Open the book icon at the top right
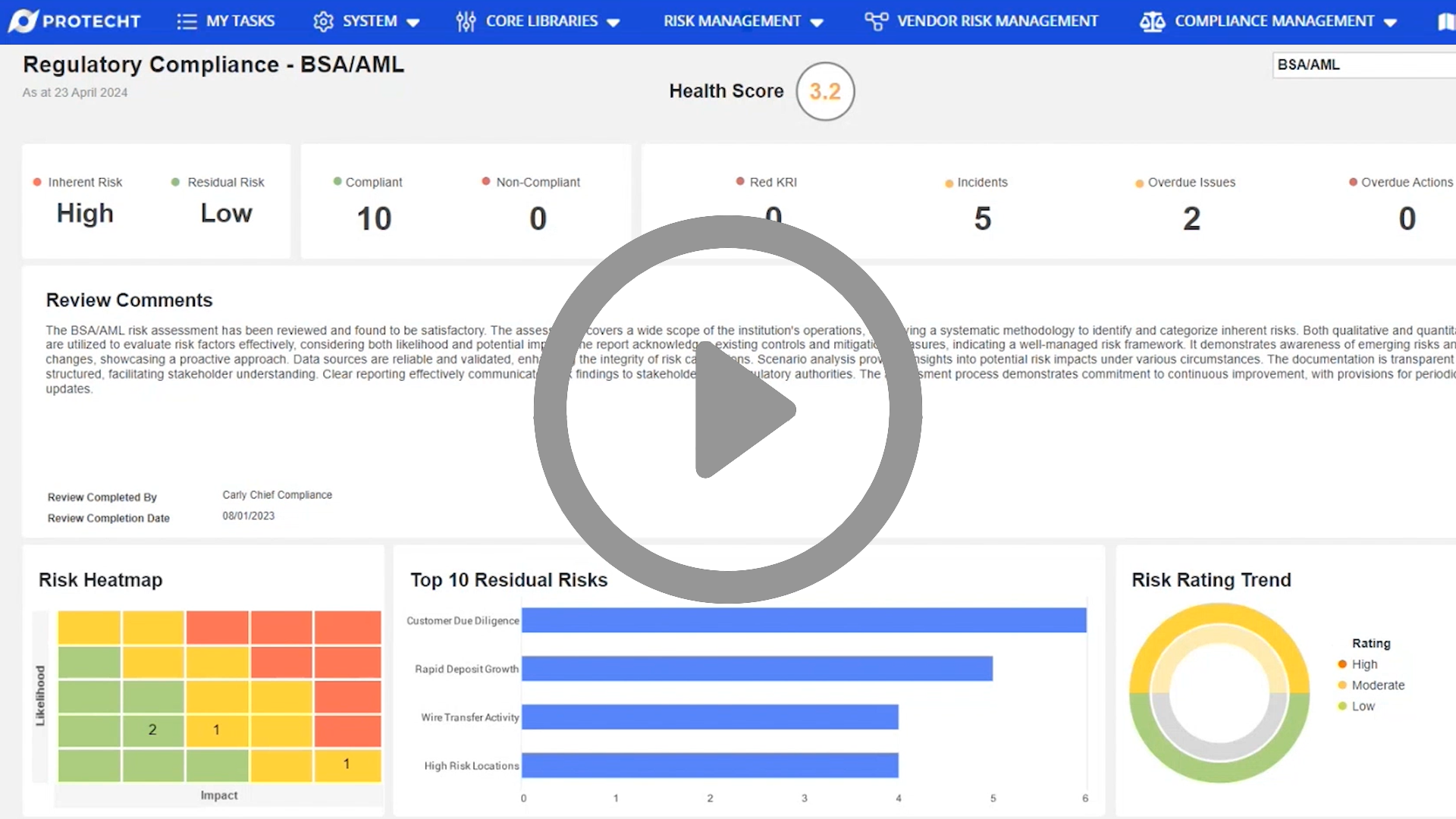The image size is (1456, 819). click(x=1445, y=20)
